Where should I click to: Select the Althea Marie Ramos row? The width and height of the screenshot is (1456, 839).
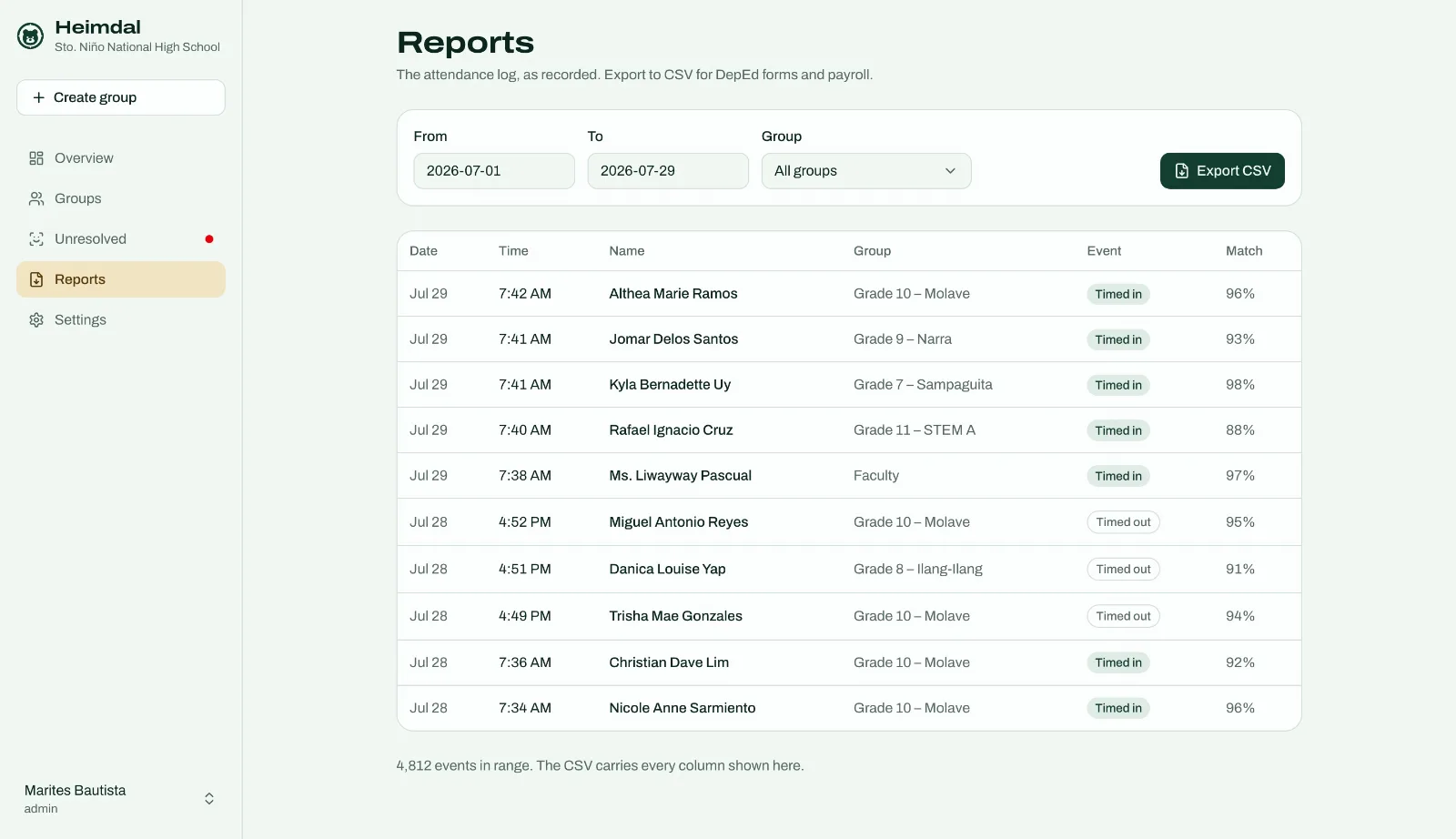click(x=849, y=294)
